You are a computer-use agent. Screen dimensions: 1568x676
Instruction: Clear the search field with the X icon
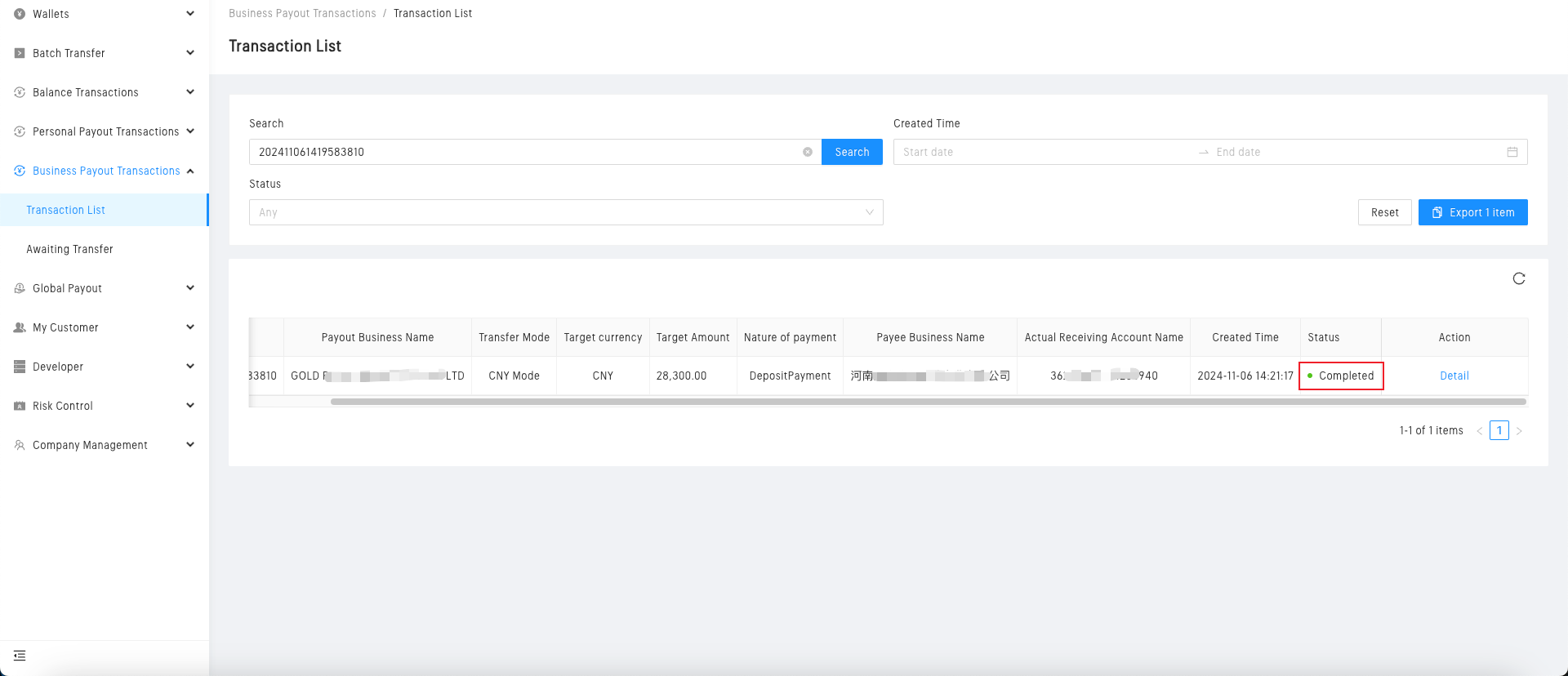click(808, 152)
